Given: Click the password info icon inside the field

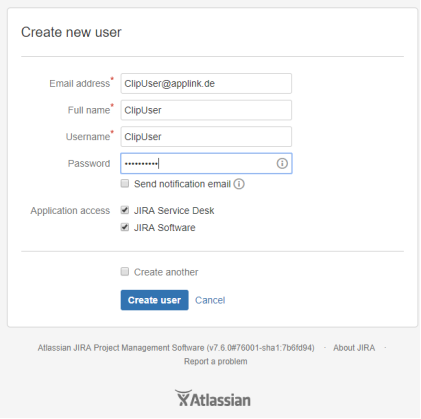Looking at the screenshot, I should (x=282, y=163).
